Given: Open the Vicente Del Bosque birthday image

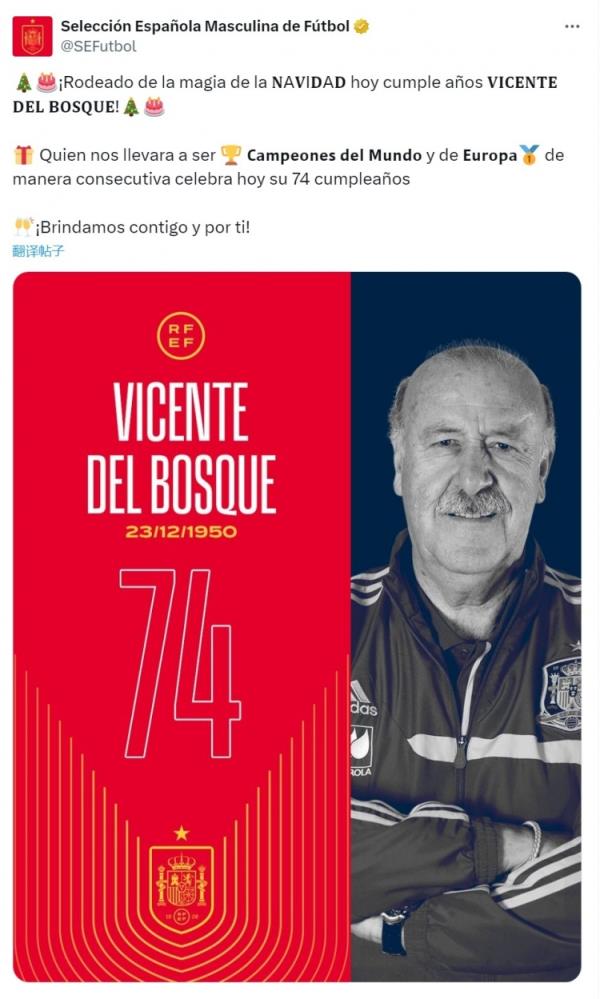Looking at the screenshot, I should pos(297,626).
